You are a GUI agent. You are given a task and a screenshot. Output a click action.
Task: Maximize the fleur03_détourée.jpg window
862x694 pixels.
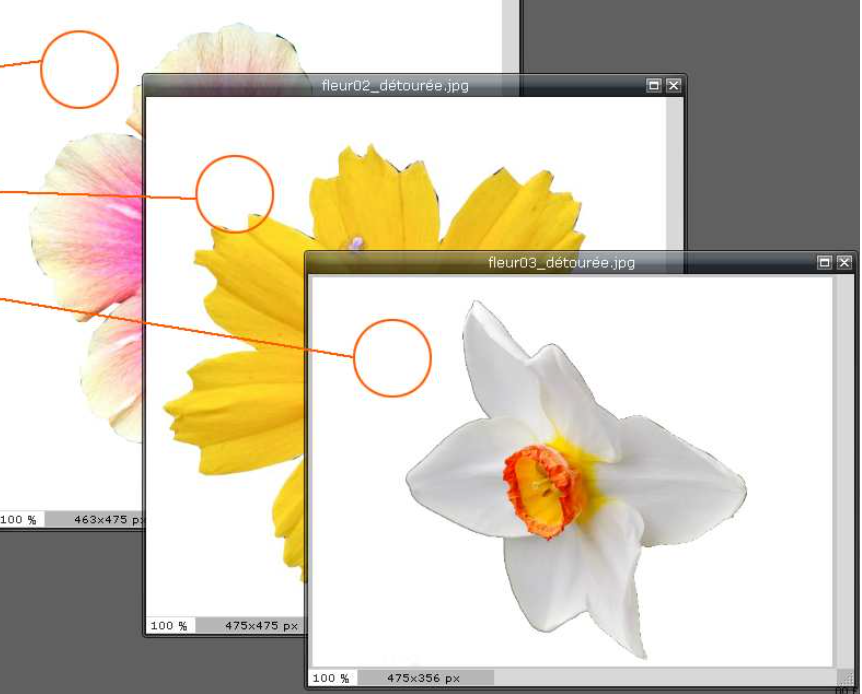click(x=824, y=262)
